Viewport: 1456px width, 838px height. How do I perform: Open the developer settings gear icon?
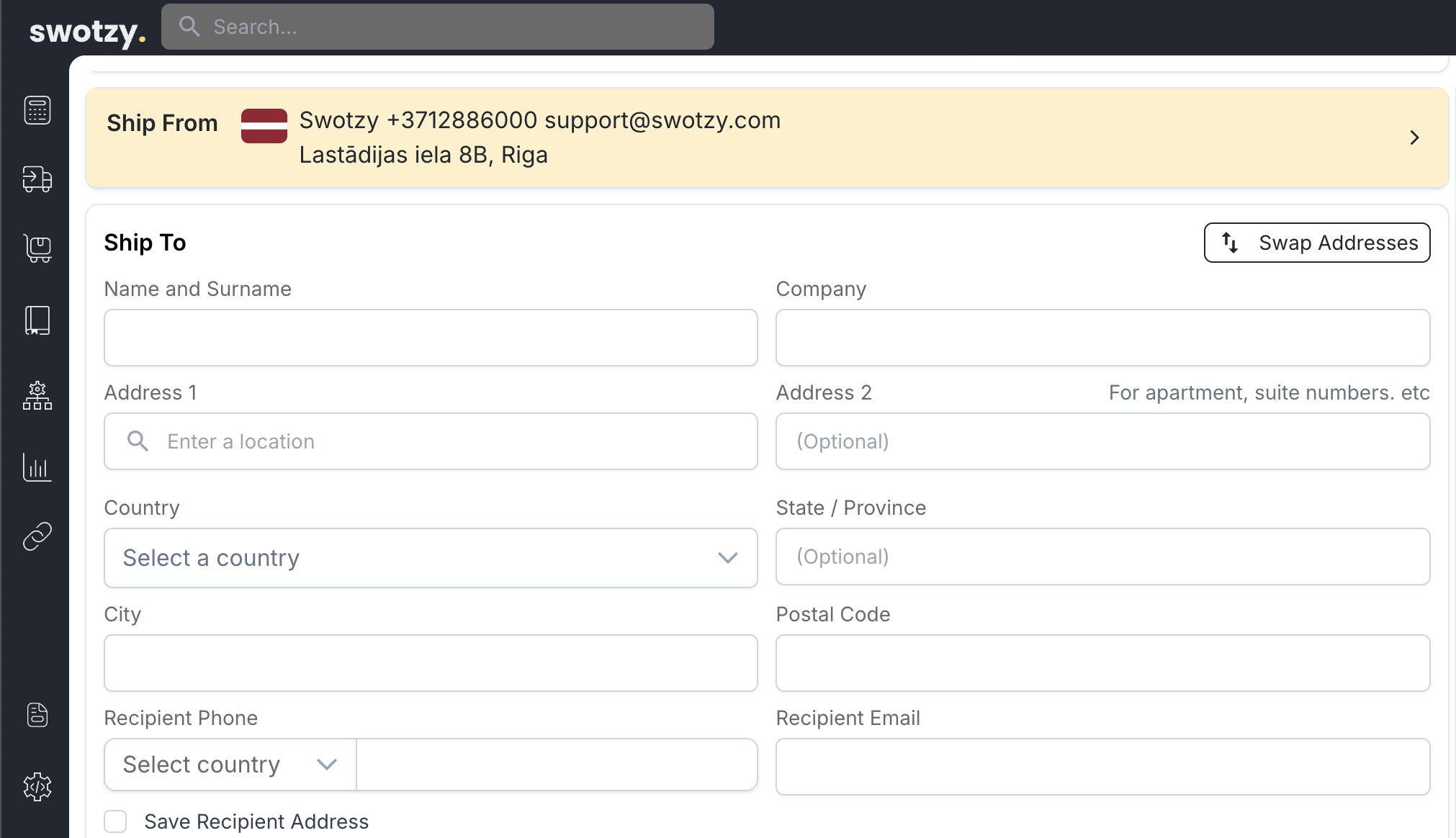click(x=37, y=787)
